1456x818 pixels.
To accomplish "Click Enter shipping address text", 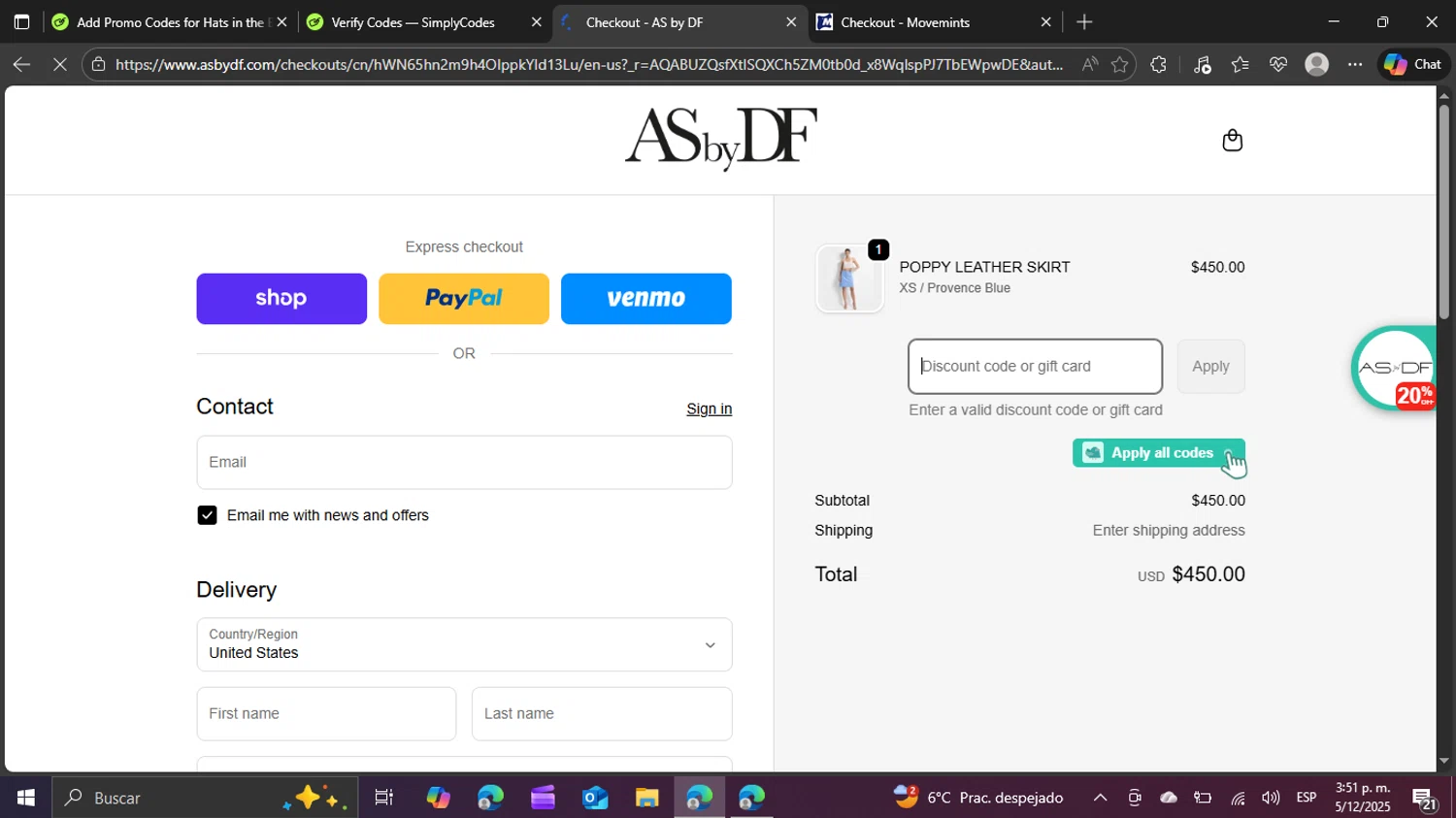I will pyautogui.click(x=1169, y=531).
